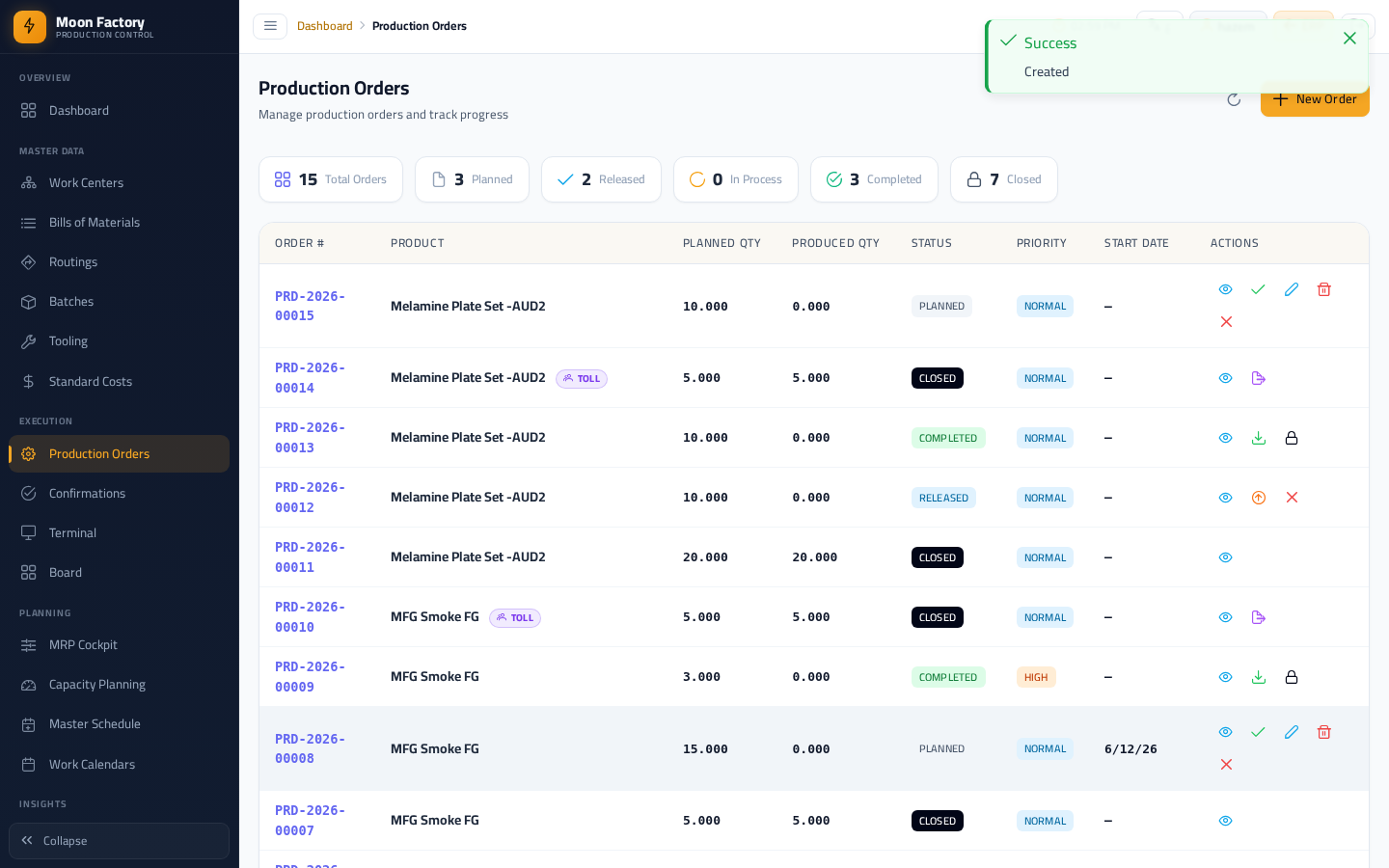Viewport: 1389px width, 868px height.
Task: Delete order PRD-2026-00015 with trash icon
Action: pyautogui.click(x=1324, y=289)
